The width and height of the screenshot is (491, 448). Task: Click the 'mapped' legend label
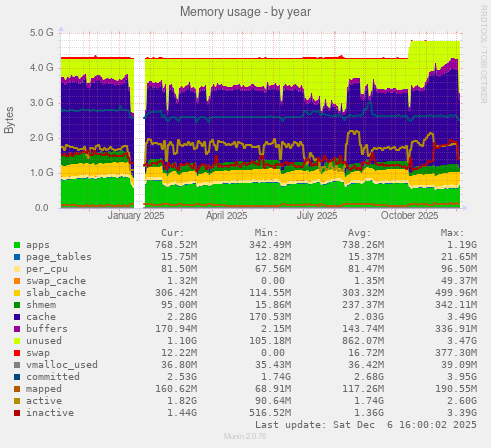point(44,389)
